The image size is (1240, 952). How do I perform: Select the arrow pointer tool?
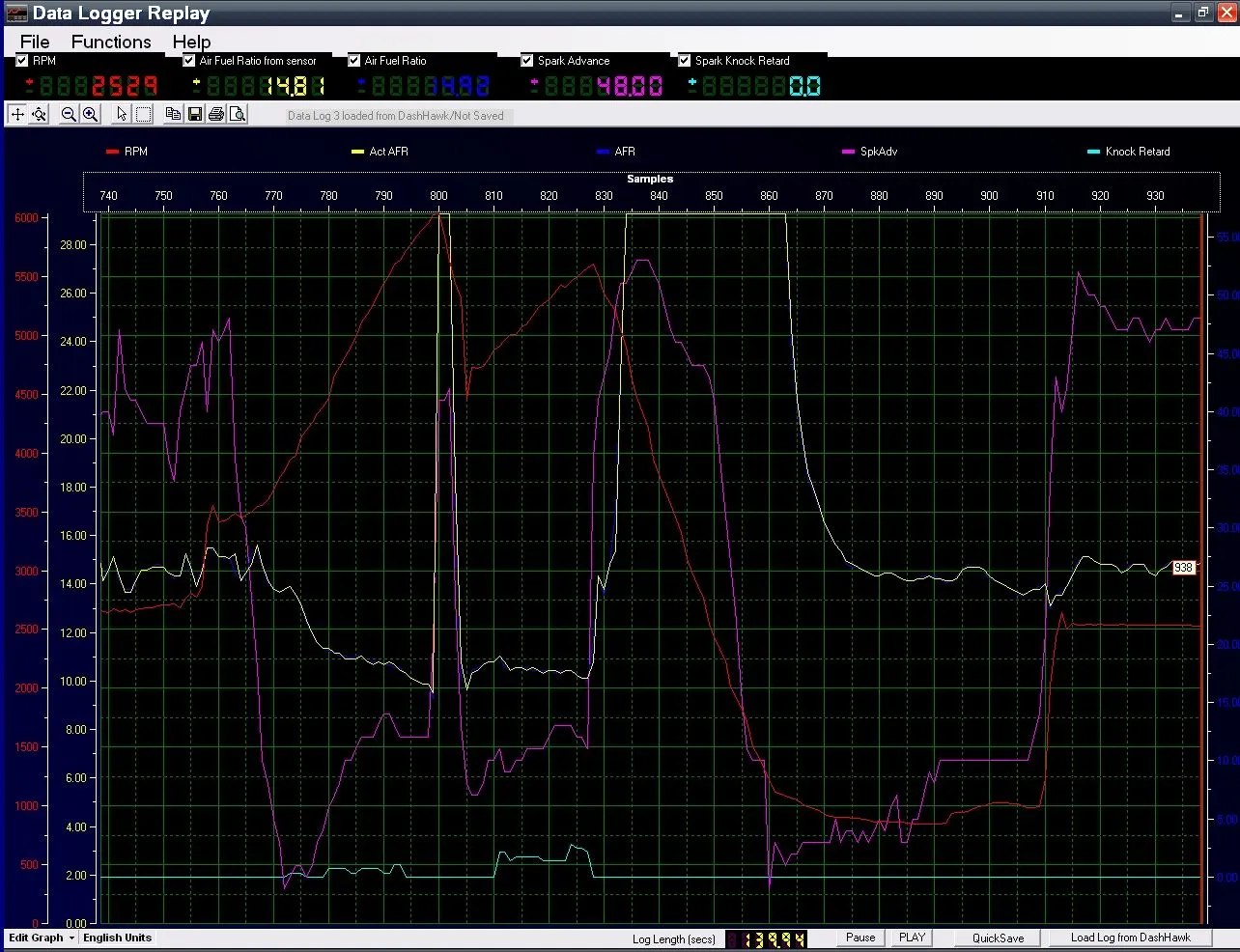[x=122, y=114]
